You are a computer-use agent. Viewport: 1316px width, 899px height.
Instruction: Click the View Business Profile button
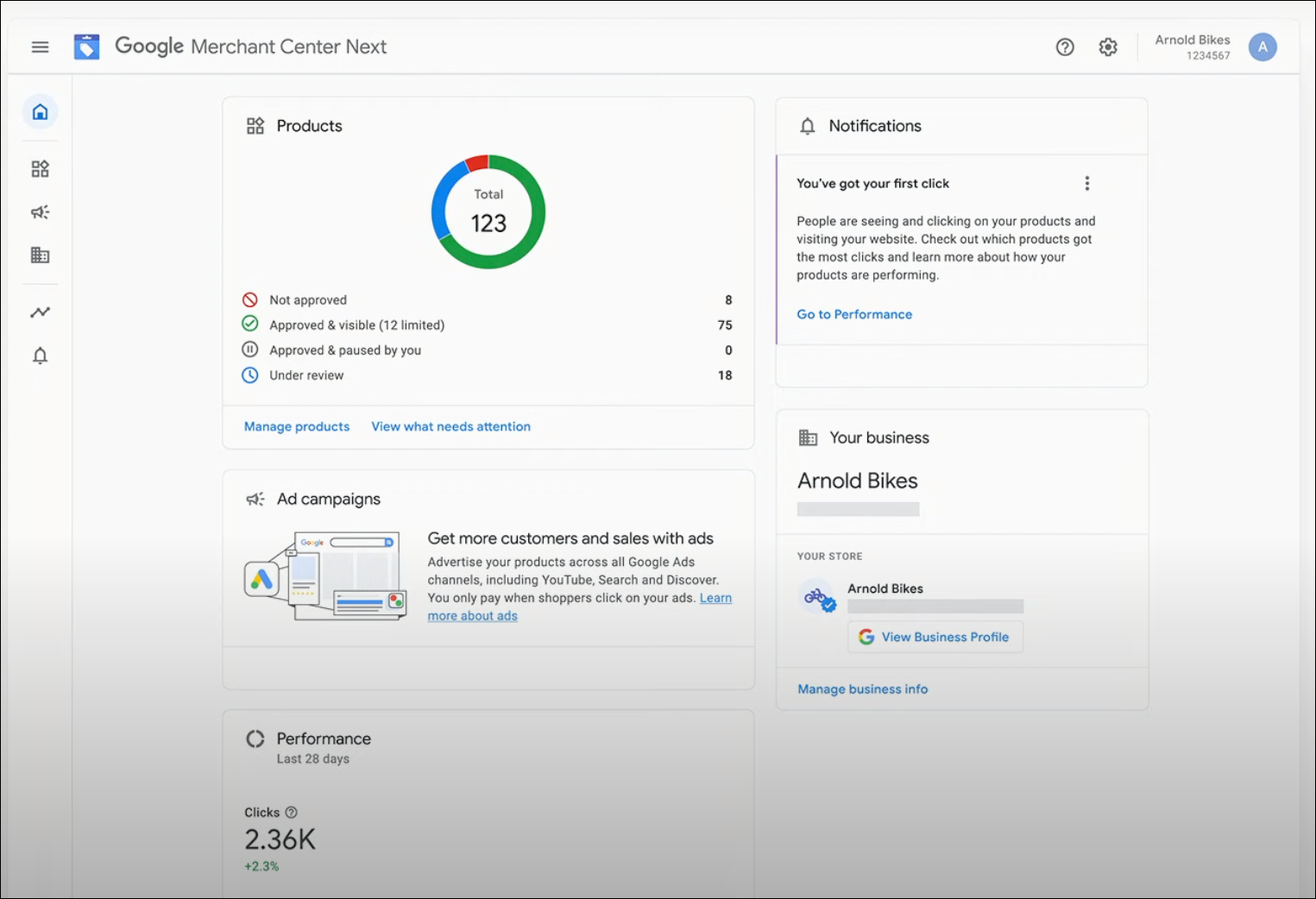tap(935, 637)
